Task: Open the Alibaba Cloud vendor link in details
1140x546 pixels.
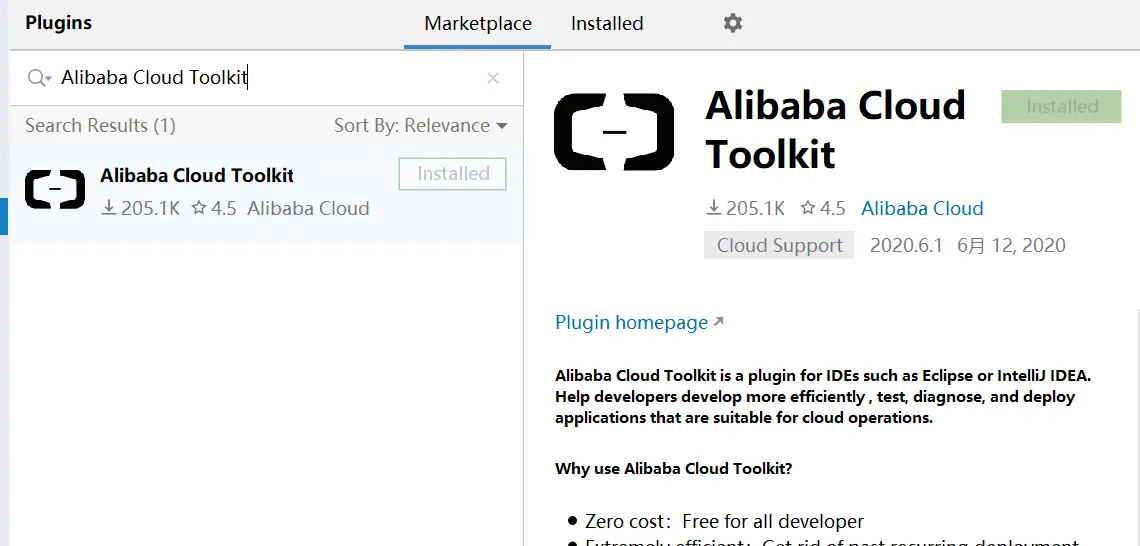Action: tap(922, 208)
